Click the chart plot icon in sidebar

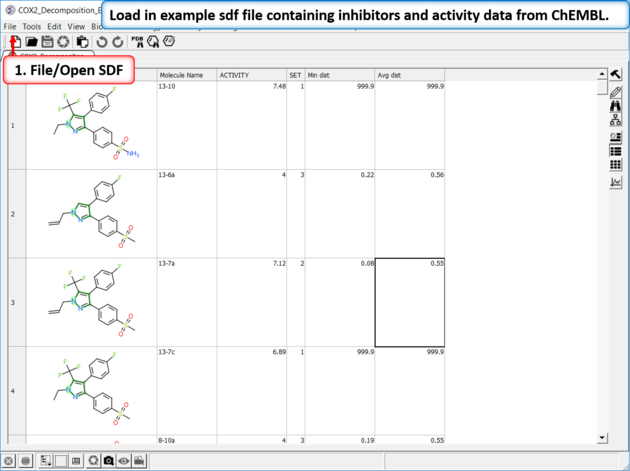point(616,181)
